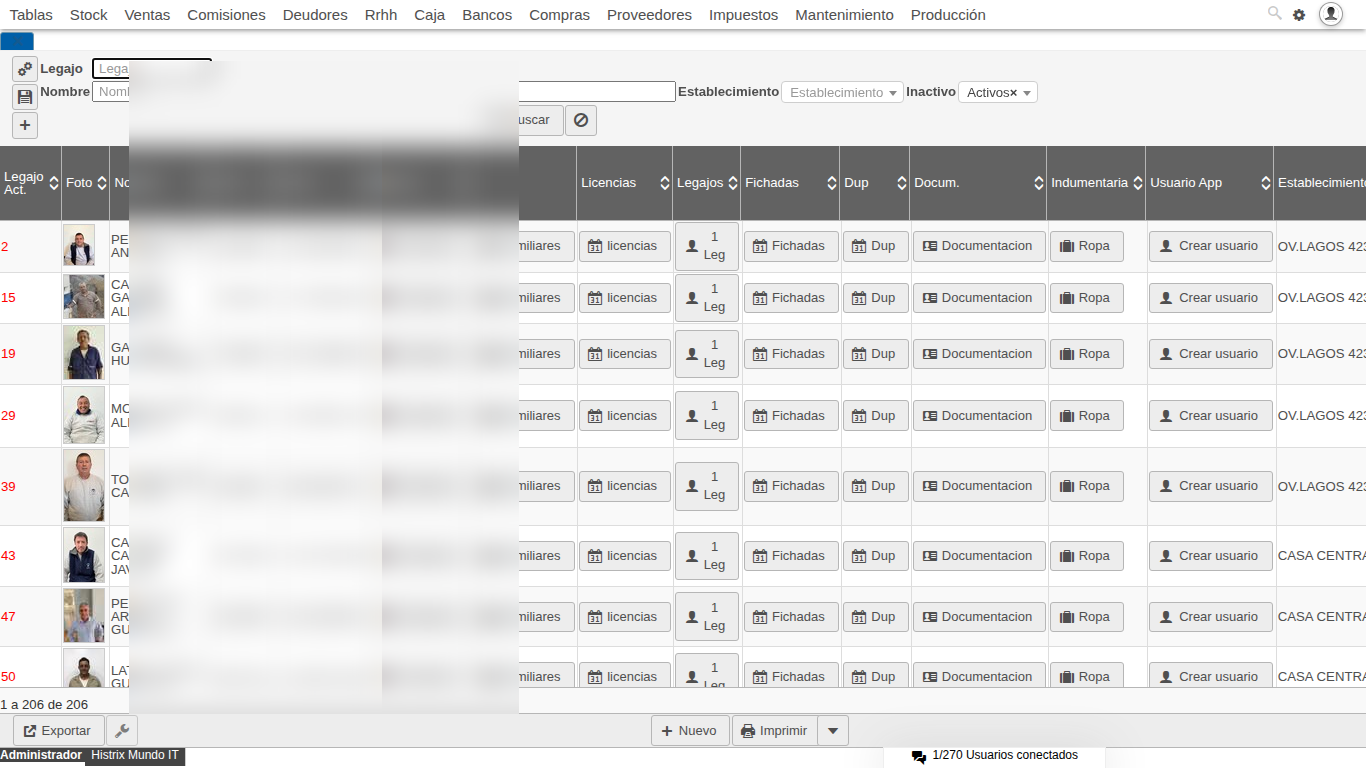Viewport: 1366px width, 768px height.
Task: Click the gears icon beside Legajo
Action: tap(25, 69)
